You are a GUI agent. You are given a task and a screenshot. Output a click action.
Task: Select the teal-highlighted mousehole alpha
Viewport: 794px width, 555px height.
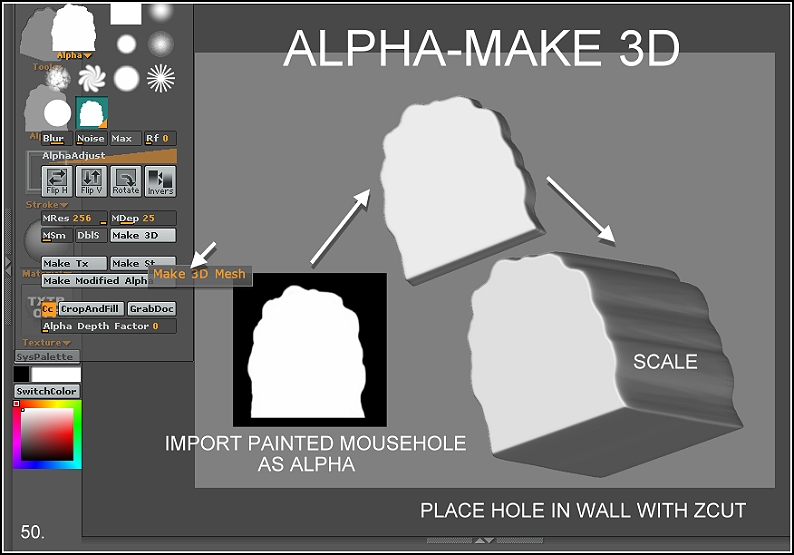tap(92, 113)
